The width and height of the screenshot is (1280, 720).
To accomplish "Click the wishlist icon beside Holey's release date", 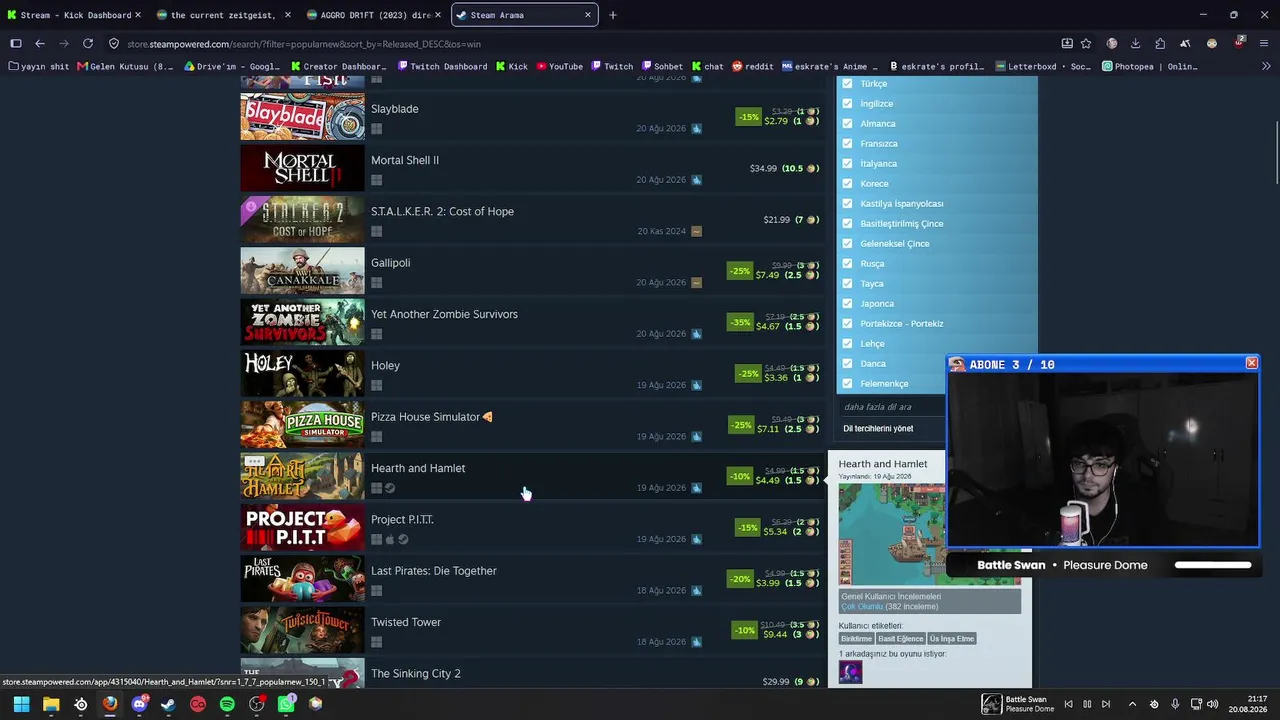I will [696, 385].
